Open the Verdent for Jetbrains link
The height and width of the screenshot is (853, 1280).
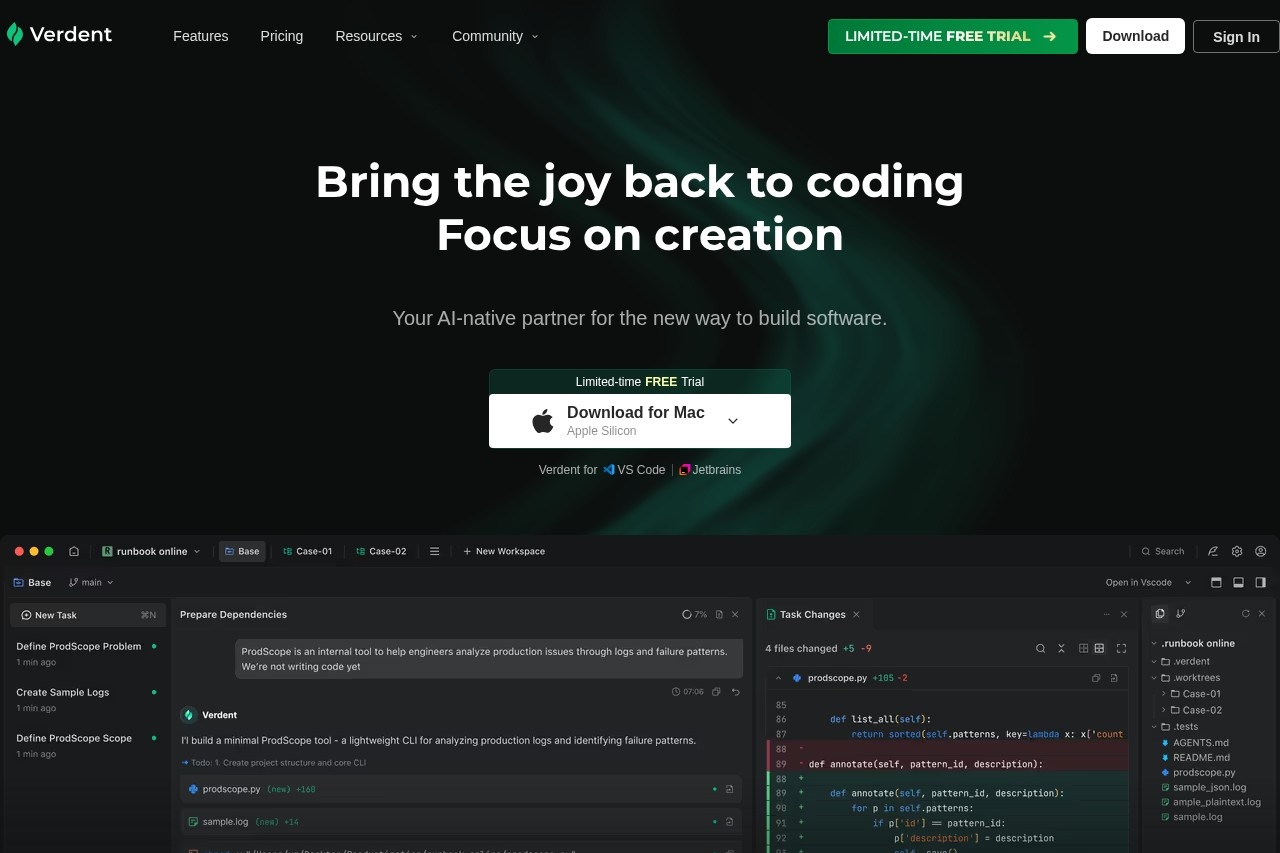point(710,470)
